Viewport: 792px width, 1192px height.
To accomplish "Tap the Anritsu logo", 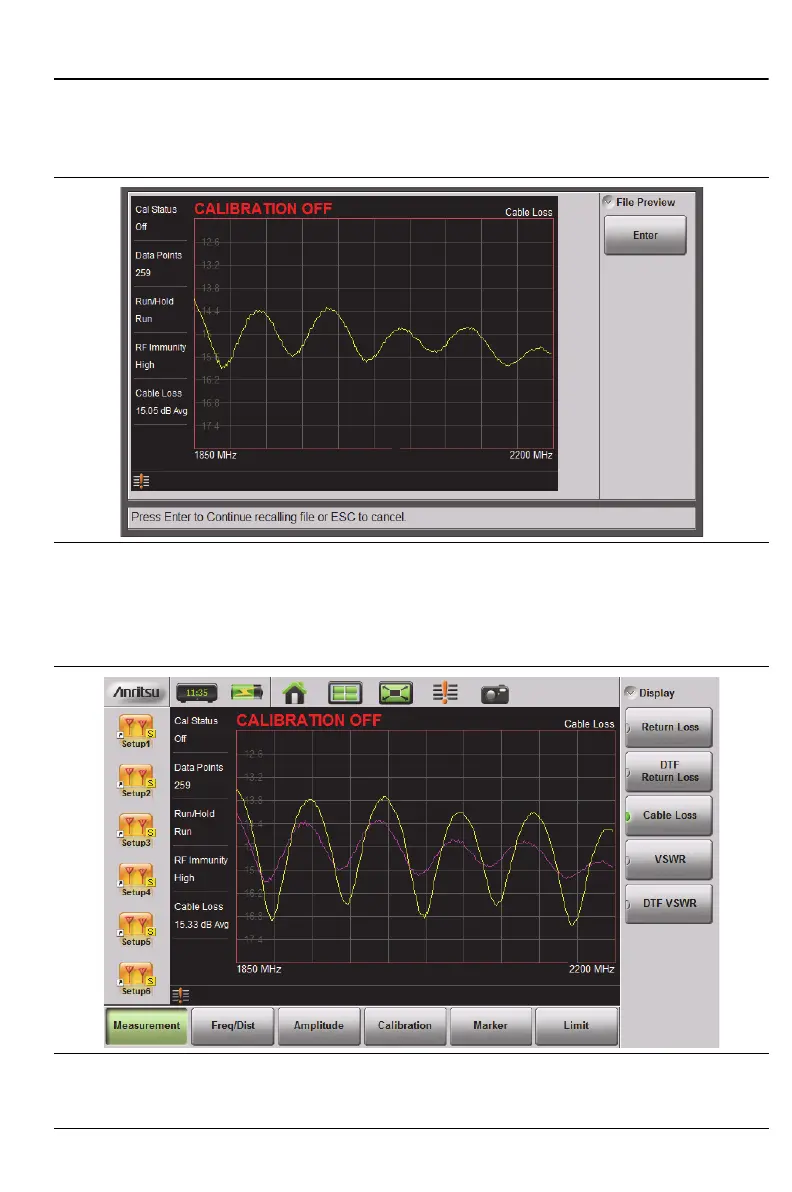I will pyautogui.click(x=137, y=692).
